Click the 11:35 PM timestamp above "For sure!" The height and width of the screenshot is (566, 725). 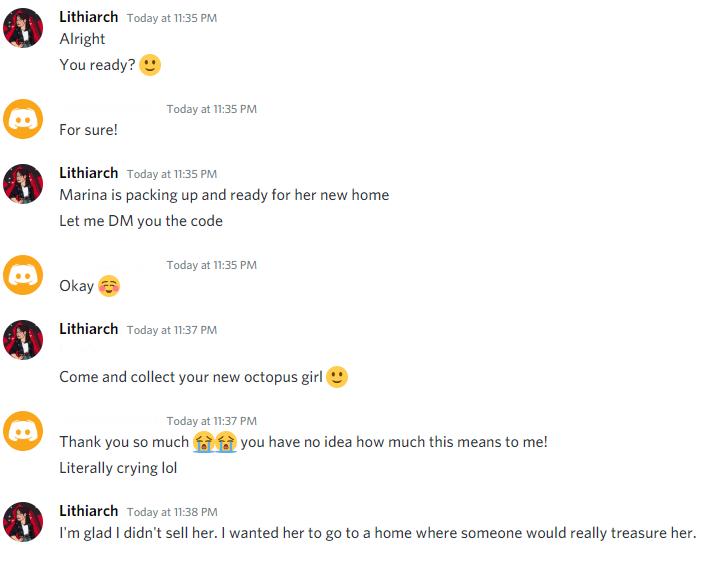(x=211, y=109)
